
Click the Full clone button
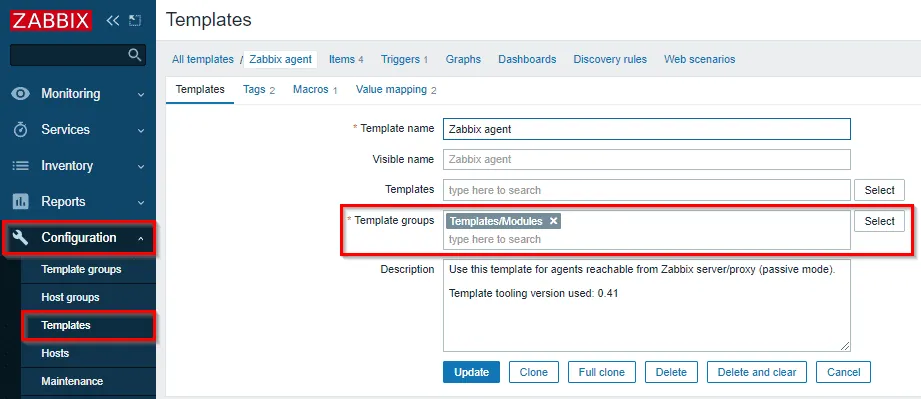pyautogui.click(x=601, y=372)
